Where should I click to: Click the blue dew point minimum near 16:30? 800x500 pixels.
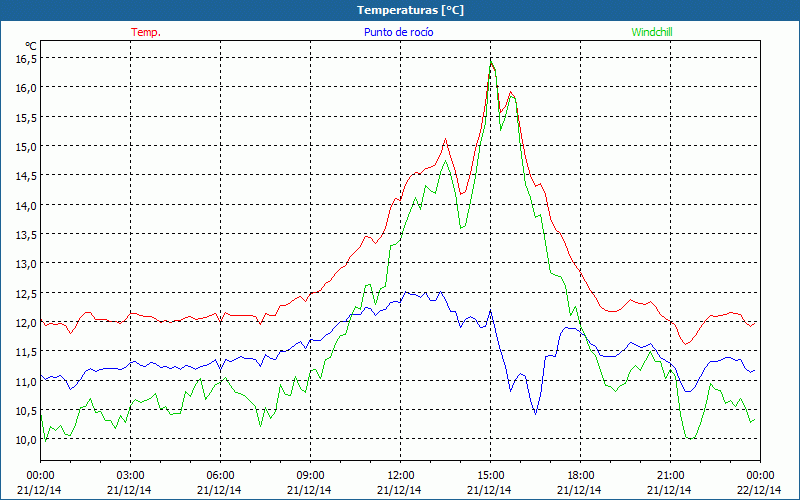(x=535, y=414)
